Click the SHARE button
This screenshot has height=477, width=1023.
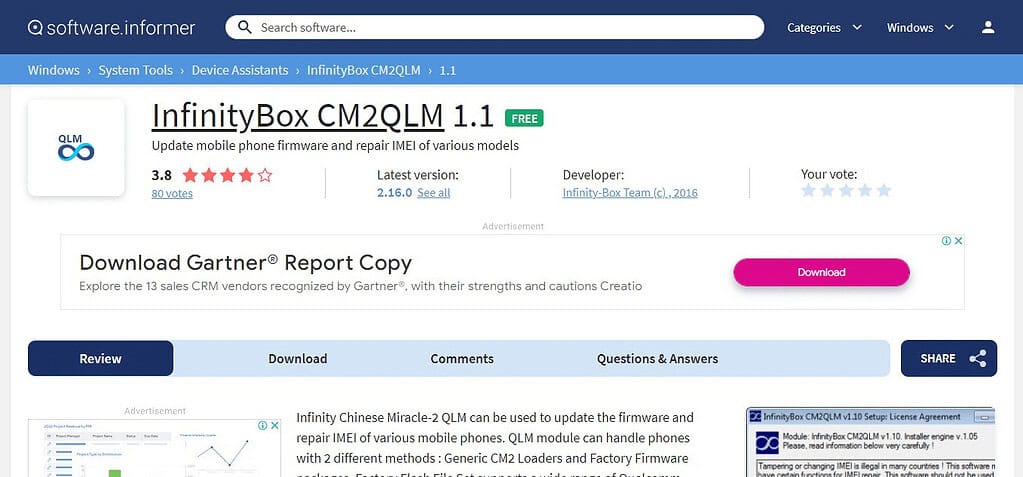coord(949,358)
